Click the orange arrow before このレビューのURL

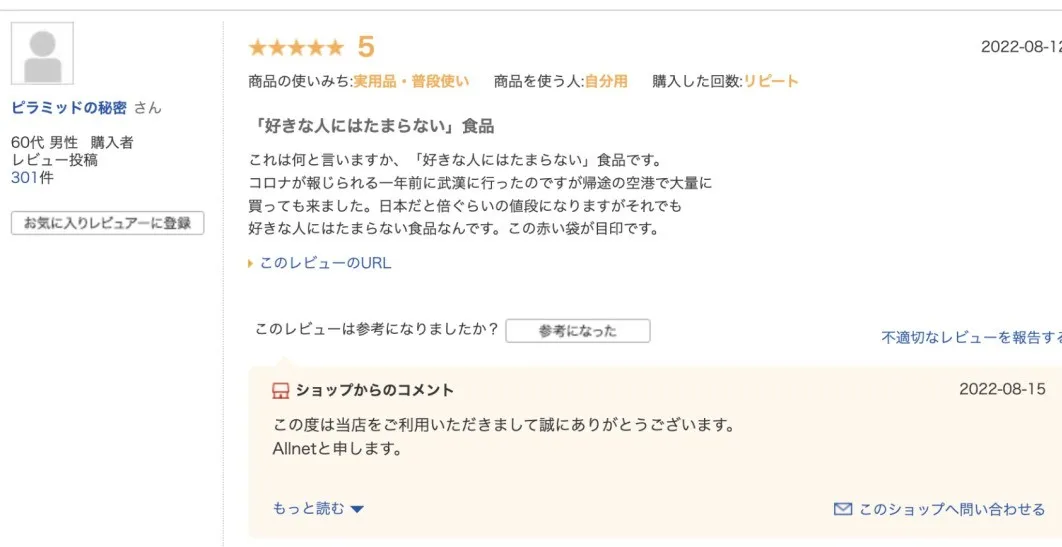click(251, 263)
